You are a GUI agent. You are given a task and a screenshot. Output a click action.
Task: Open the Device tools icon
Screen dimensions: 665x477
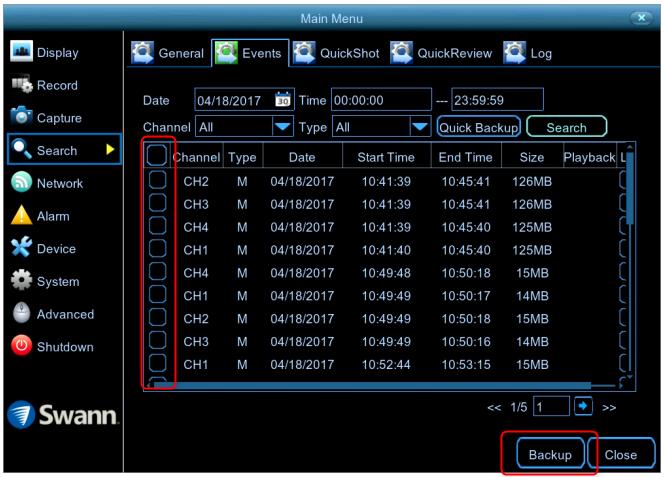click(x=20, y=249)
